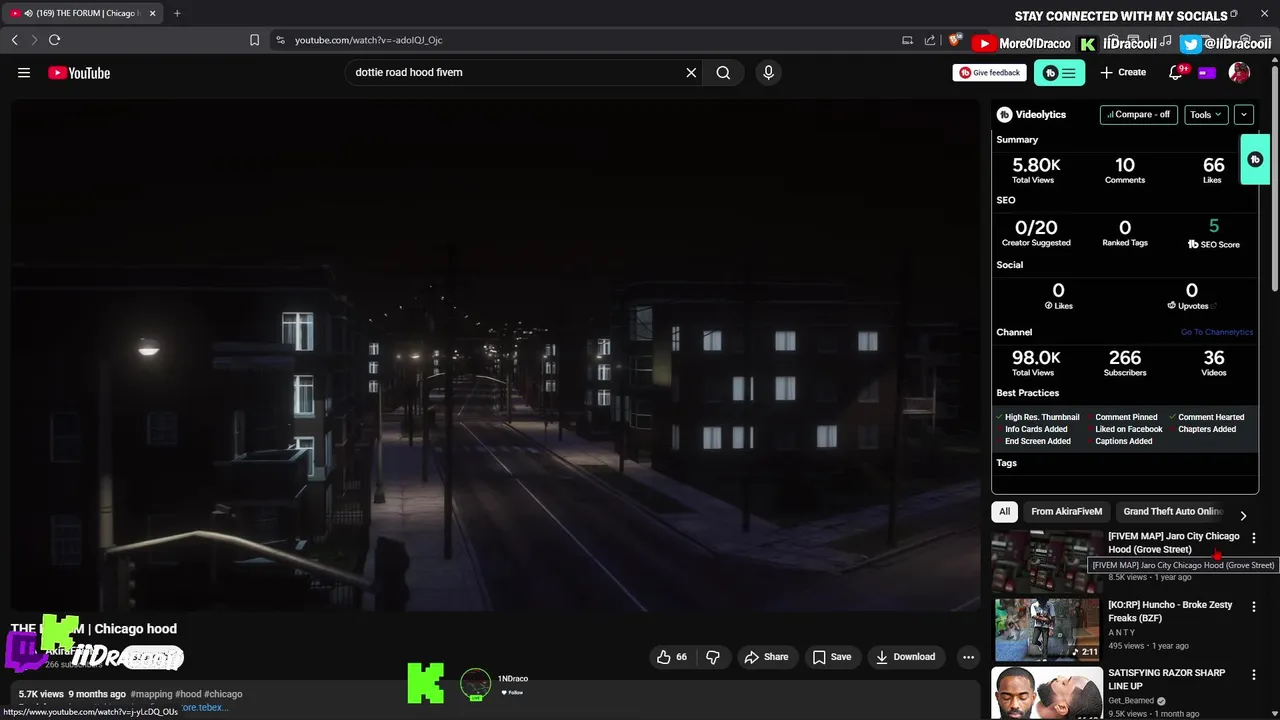Click the Create button
The image size is (1280, 720).
(x=1123, y=72)
